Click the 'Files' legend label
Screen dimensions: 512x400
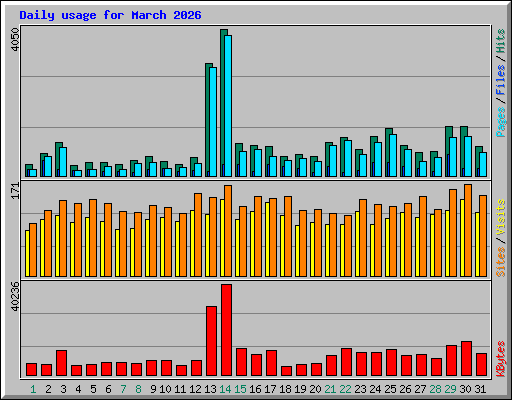(500, 80)
